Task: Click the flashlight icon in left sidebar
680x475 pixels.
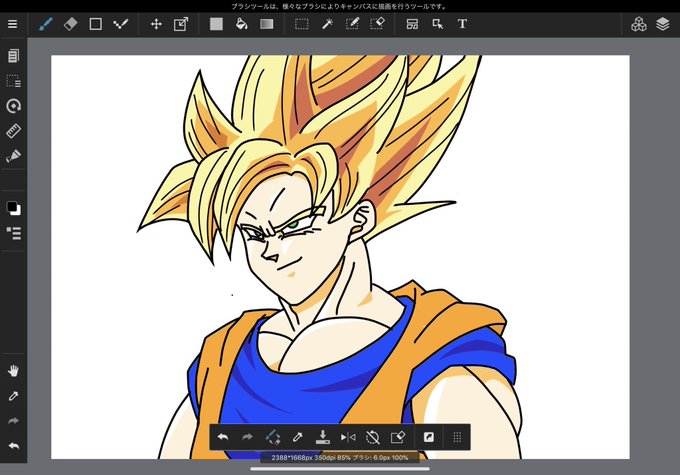Action: pyautogui.click(x=13, y=156)
